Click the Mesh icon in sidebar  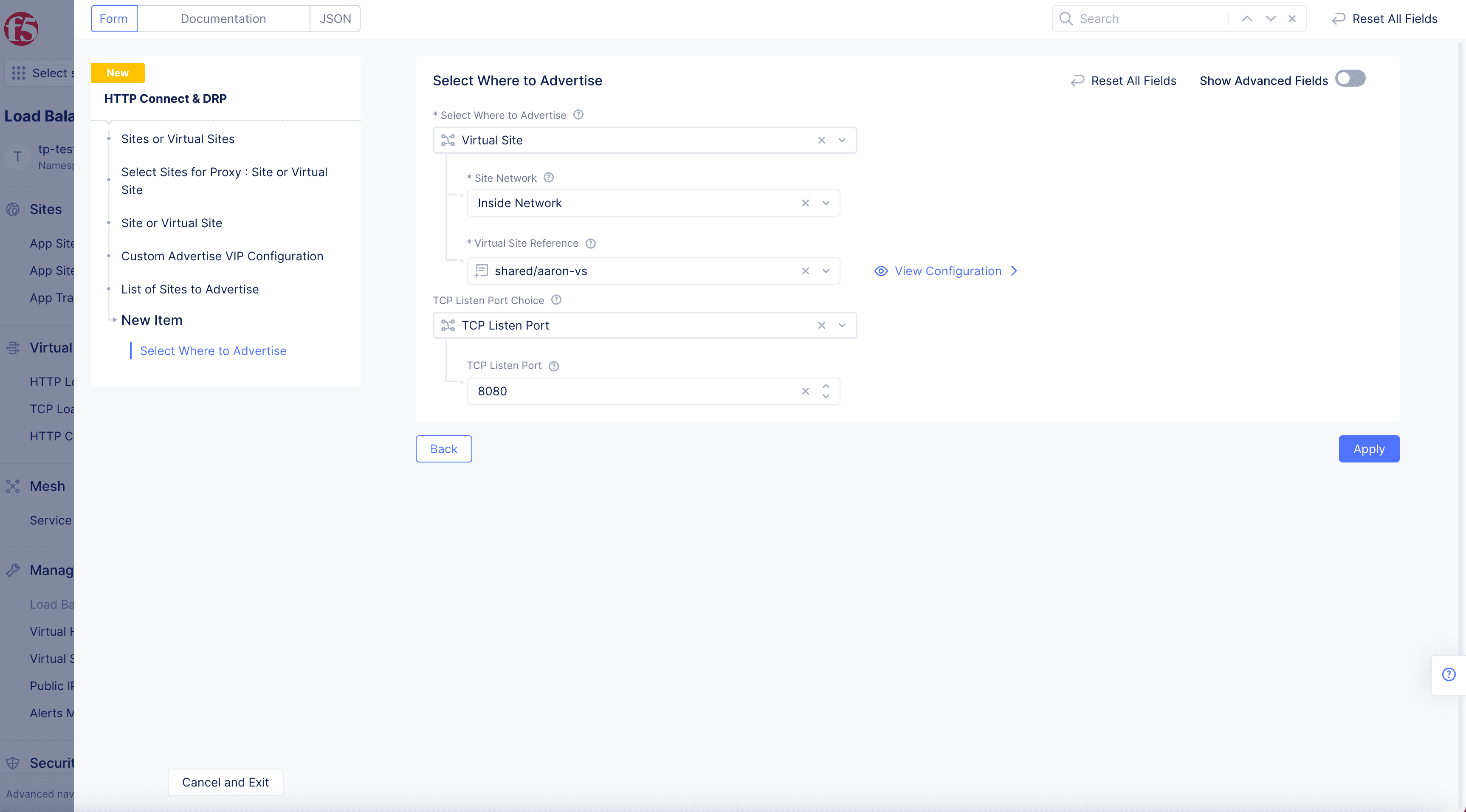click(x=12, y=486)
